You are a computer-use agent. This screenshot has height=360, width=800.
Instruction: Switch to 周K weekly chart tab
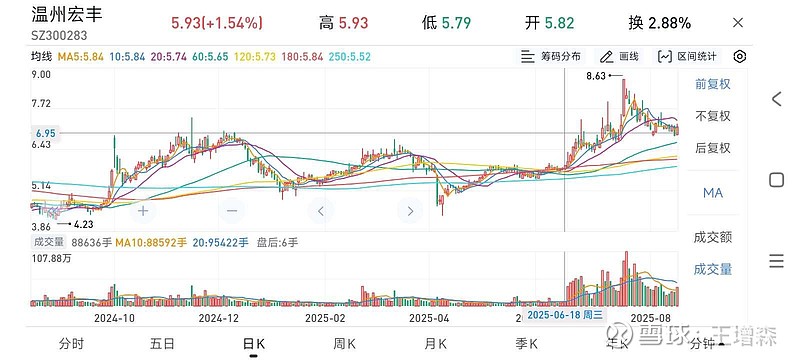[344, 344]
